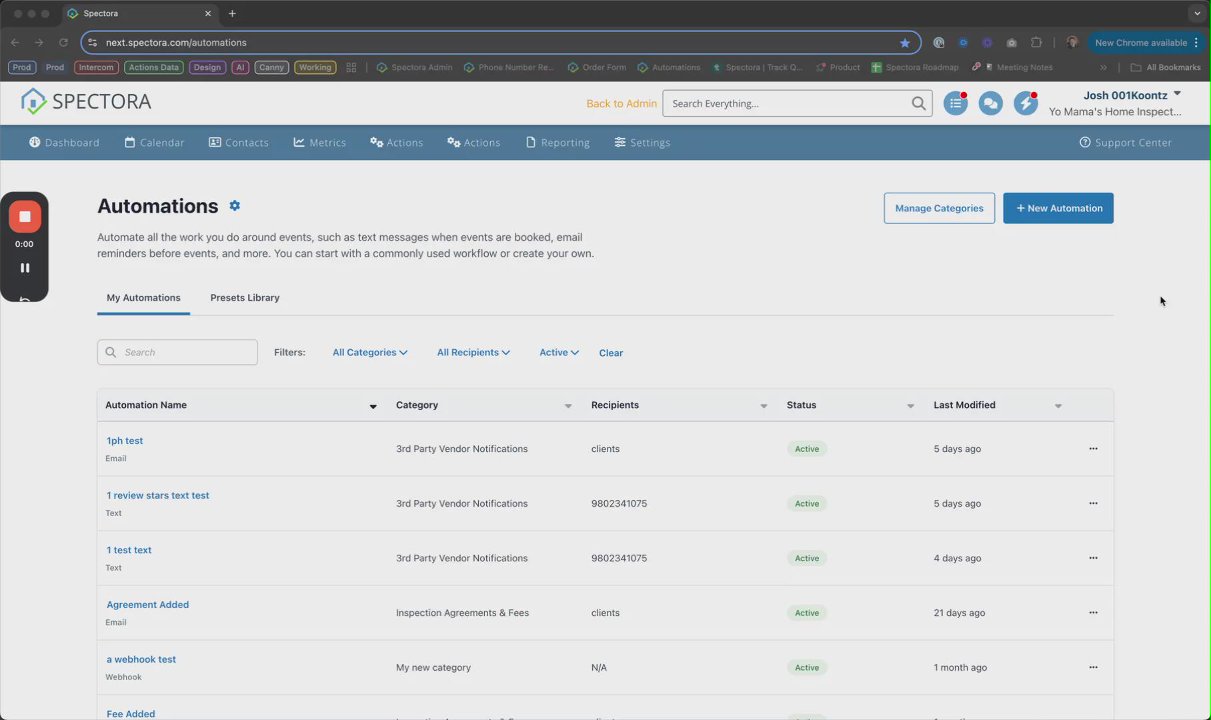This screenshot has width=1211, height=720.
Task: Stop recording with the red stop button
Action: (25, 217)
